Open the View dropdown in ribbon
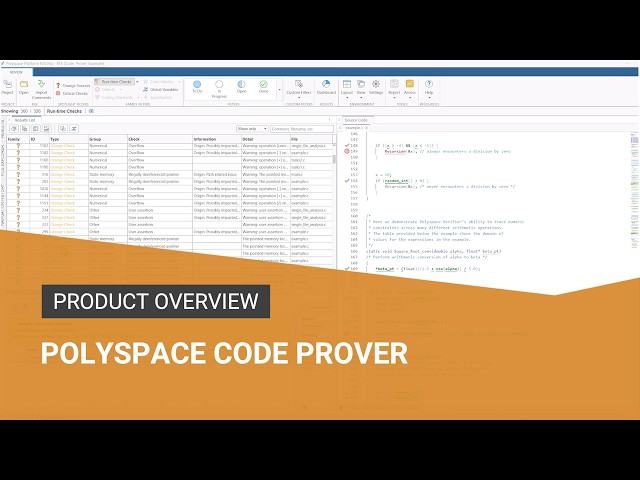This screenshot has height=480, width=640. (x=361, y=89)
